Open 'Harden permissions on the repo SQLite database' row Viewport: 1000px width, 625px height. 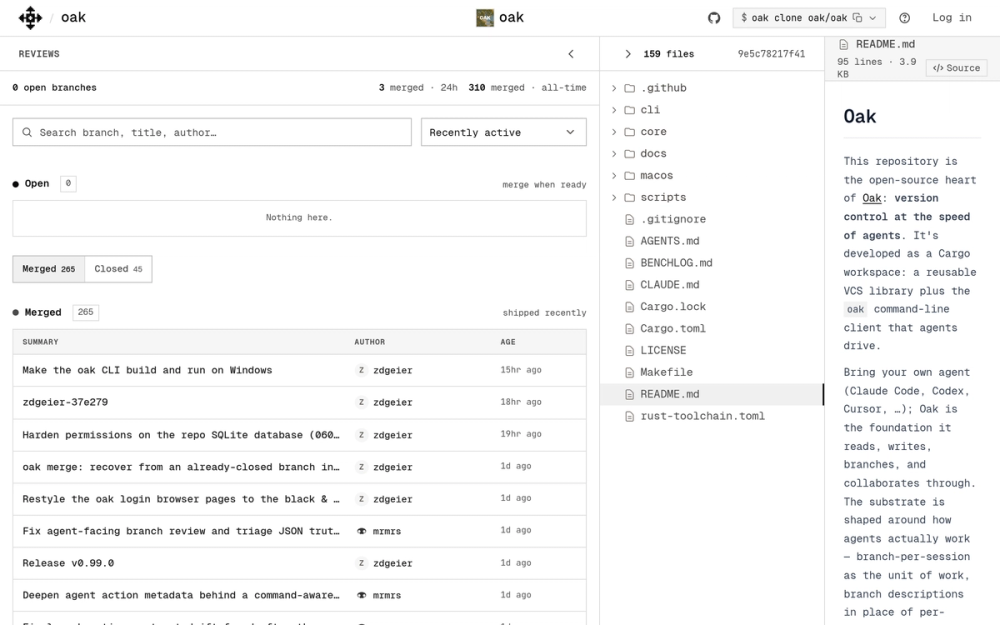click(299, 434)
